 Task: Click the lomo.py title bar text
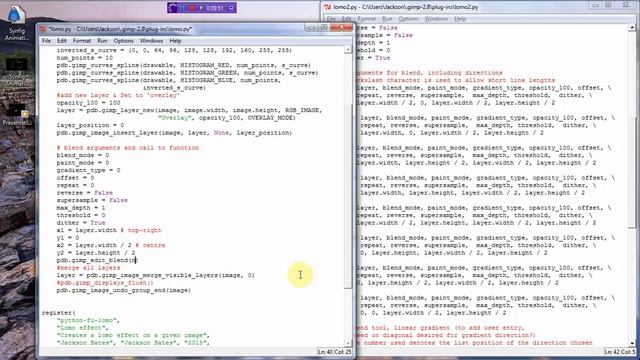click(120, 29)
